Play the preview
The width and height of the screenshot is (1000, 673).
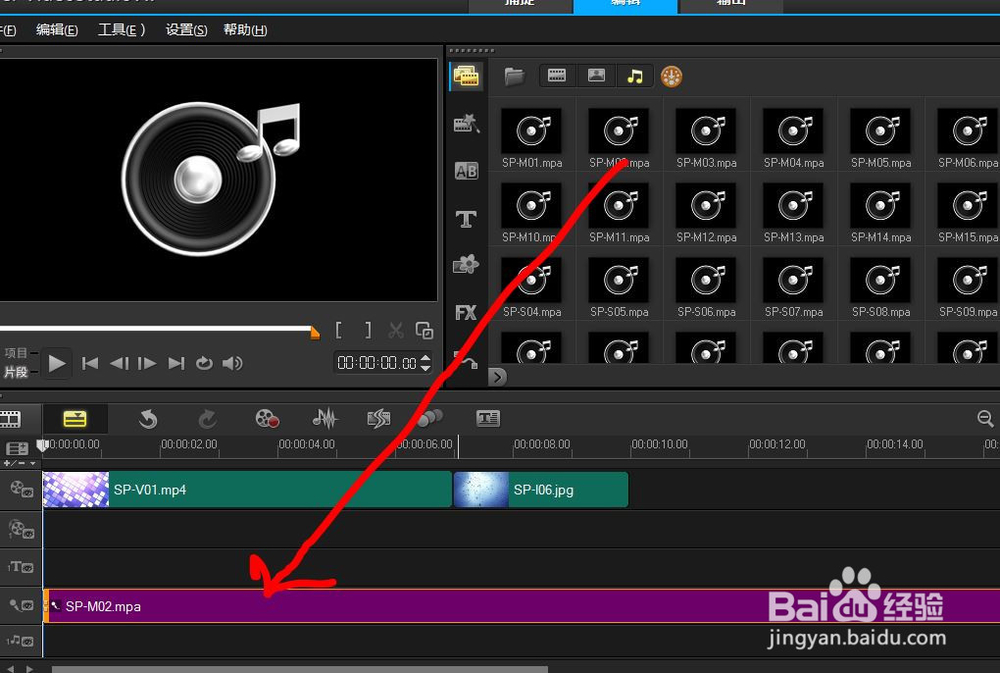(57, 364)
